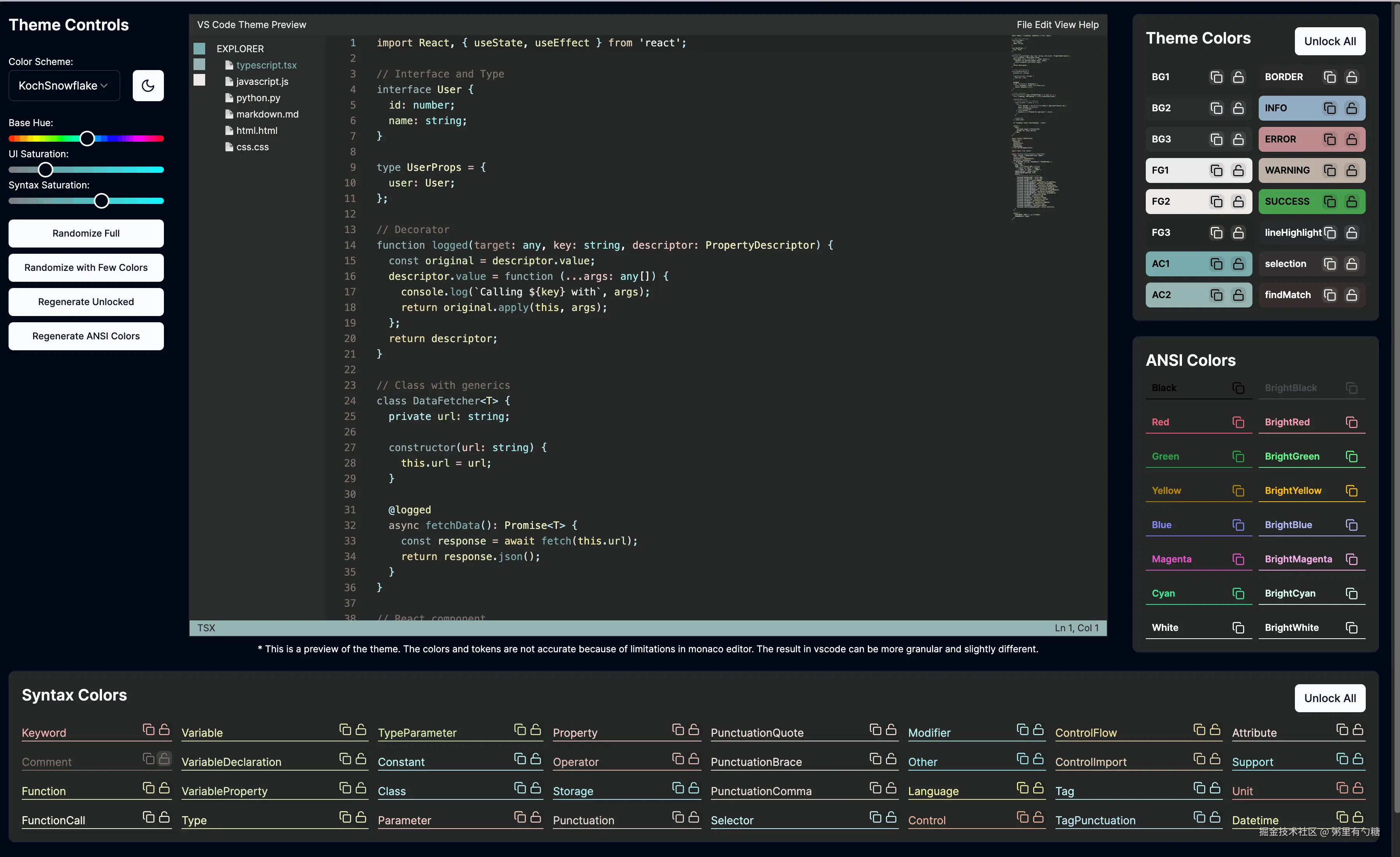Copy the TypeParameter syntax color
The width and height of the screenshot is (1400, 857).
coord(520,730)
